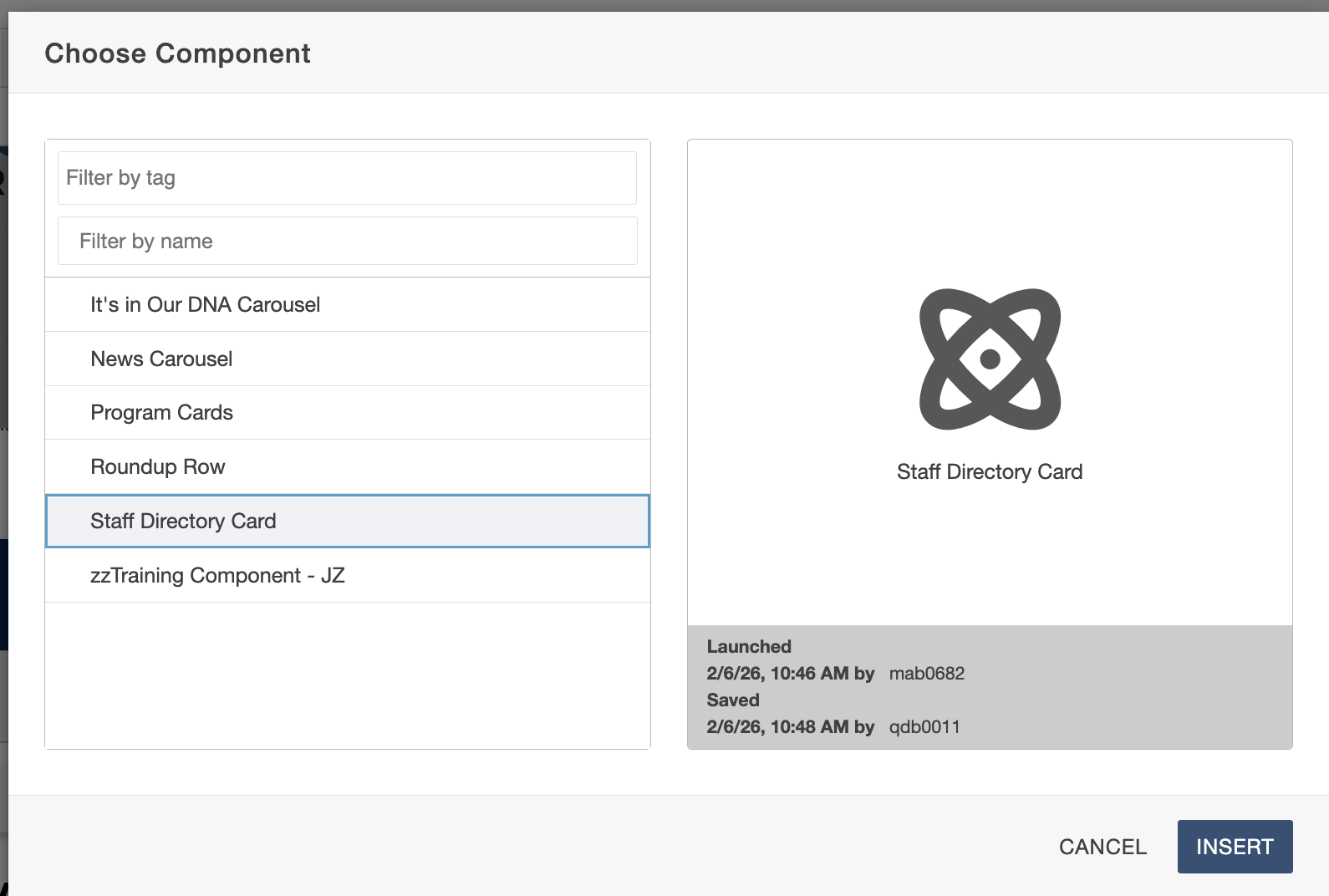Click the Launched heading in the info panel
This screenshot has height=896, width=1329.
pos(749,647)
